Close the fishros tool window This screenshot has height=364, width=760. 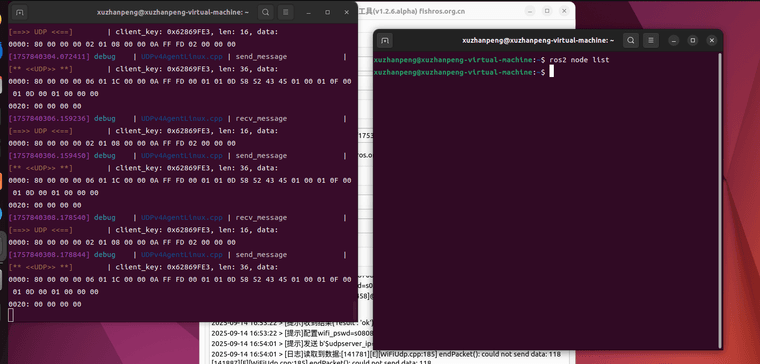point(564,11)
